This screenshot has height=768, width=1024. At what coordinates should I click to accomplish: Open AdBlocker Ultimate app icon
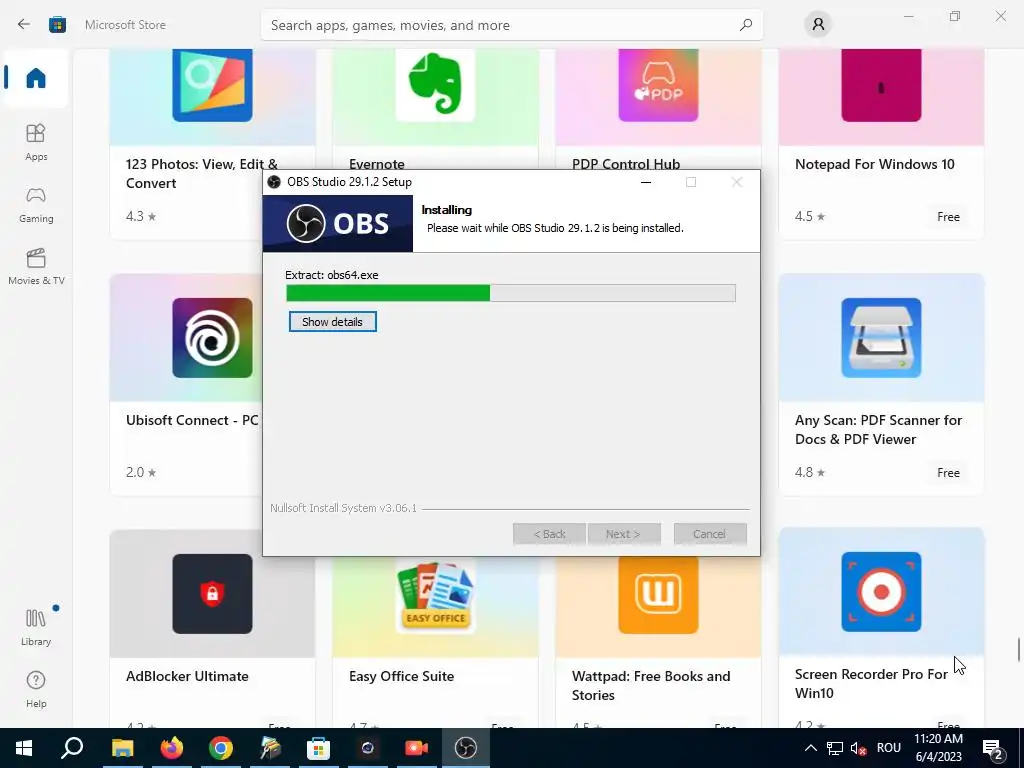click(x=212, y=594)
